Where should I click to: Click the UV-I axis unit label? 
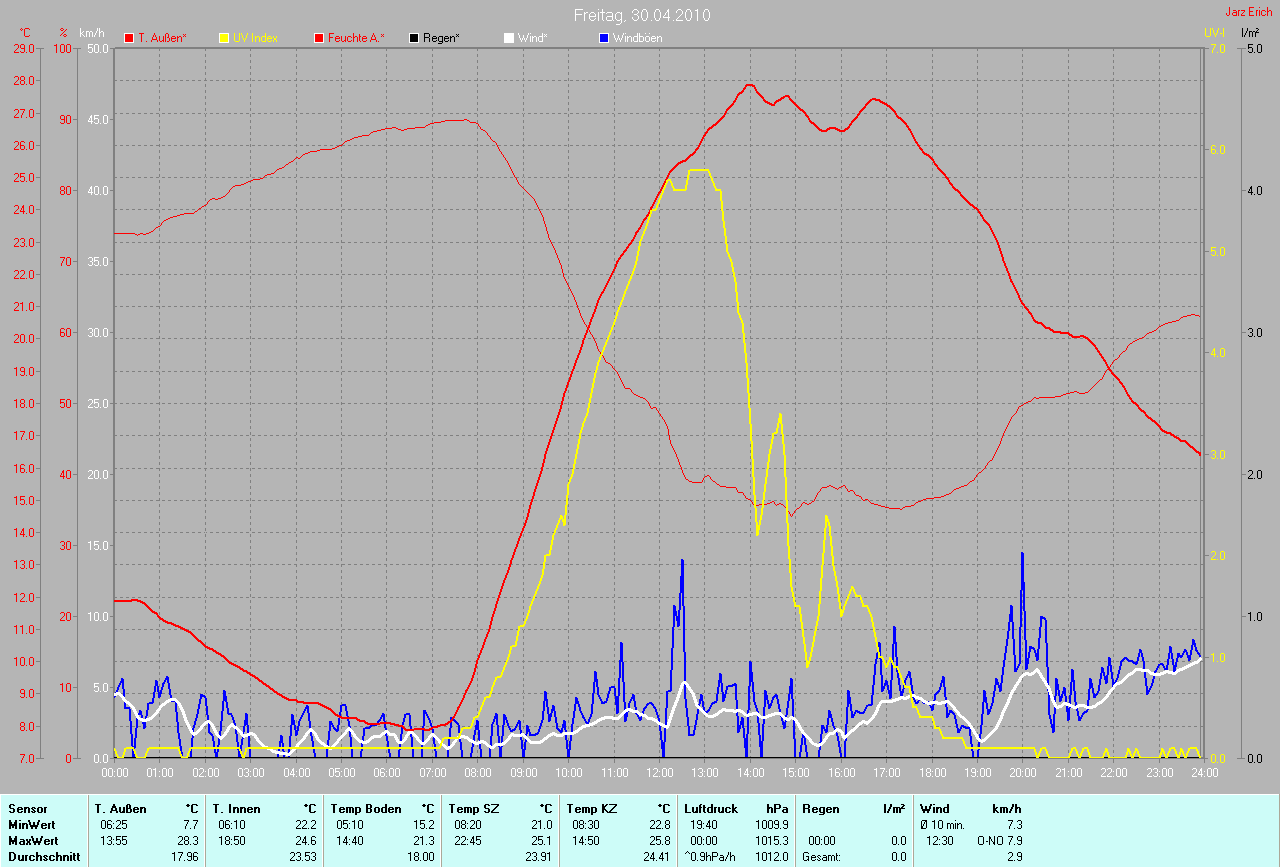(1214, 32)
